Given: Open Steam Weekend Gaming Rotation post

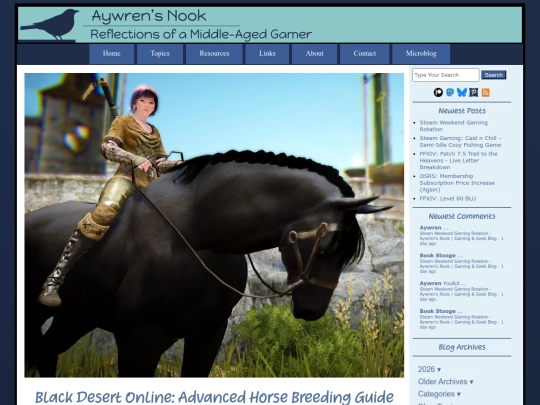Looking at the screenshot, I should tap(454, 126).
